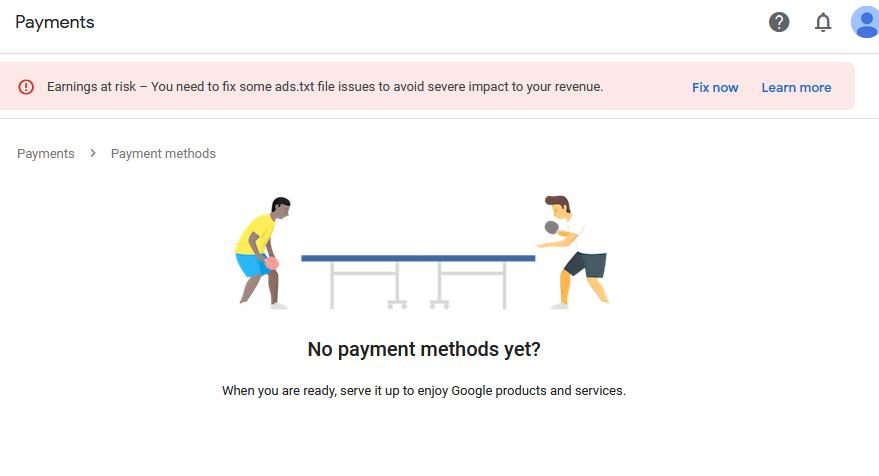The width and height of the screenshot is (879, 476).
Task: Click the breadcrumb chevron separator
Action: [x=93, y=153]
